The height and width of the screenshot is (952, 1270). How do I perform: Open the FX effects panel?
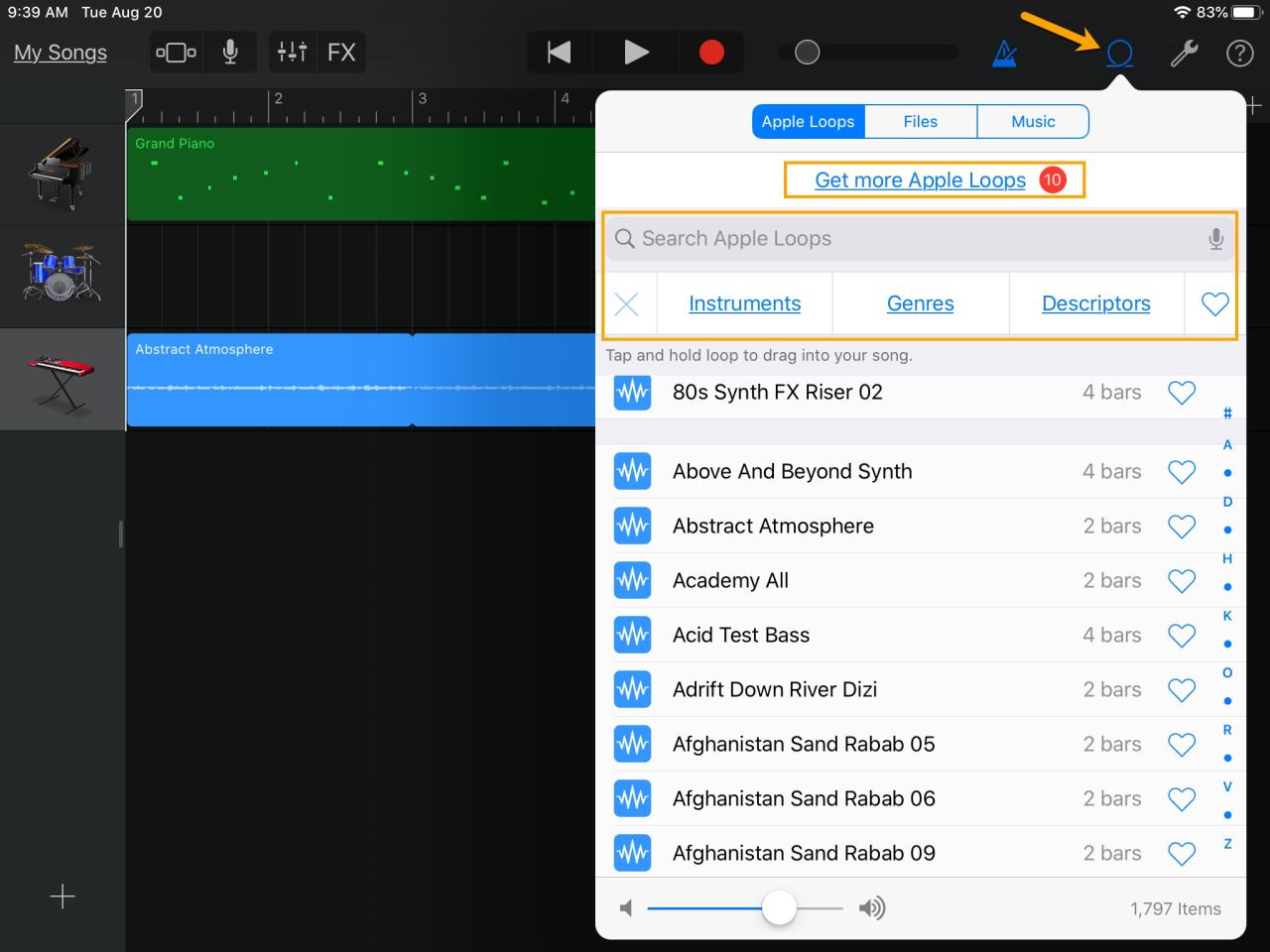click(x=341, y=52)
